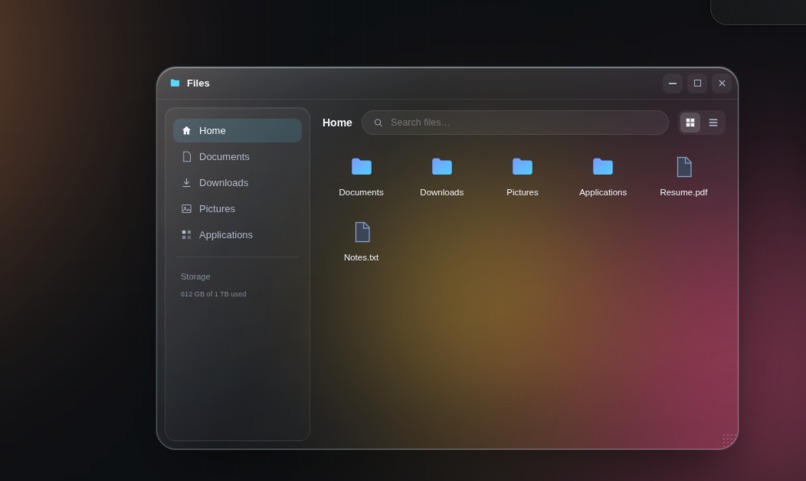Viewport: 806px width, 481px height.
Task: Go to Applications in the sidebar
Action: coord(237,235)
